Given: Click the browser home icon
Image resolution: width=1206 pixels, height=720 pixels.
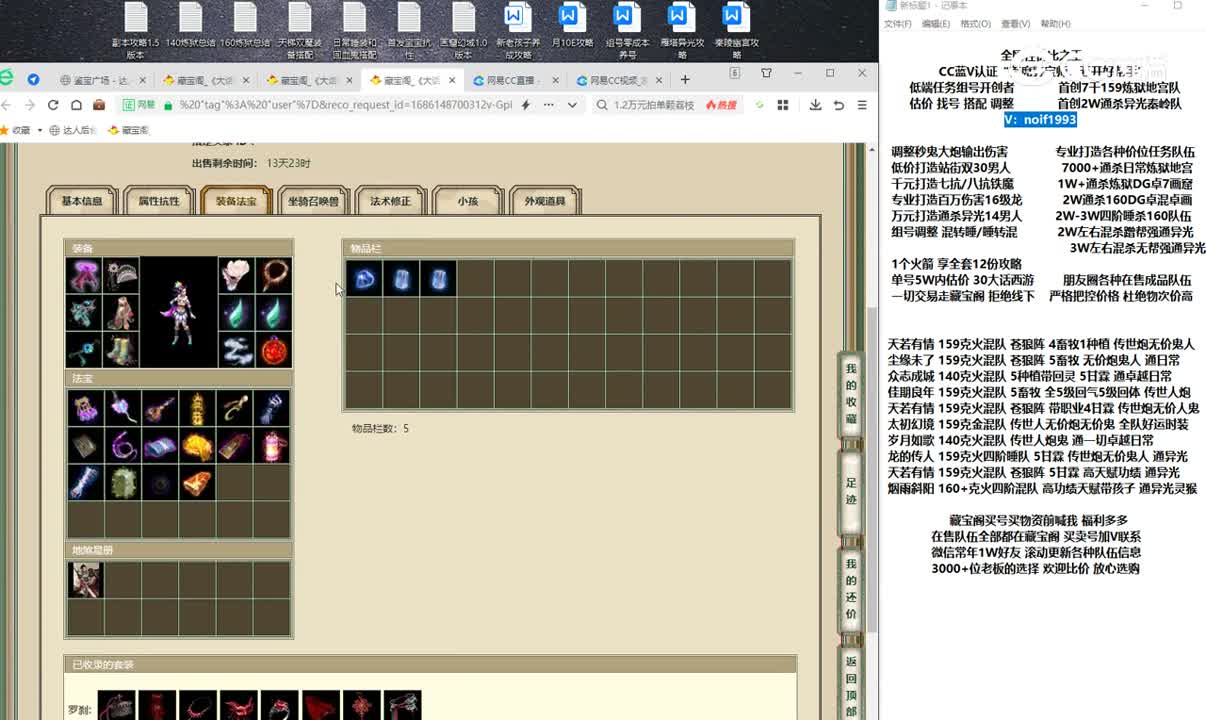Looking at the screenshot, I should 76,105.
